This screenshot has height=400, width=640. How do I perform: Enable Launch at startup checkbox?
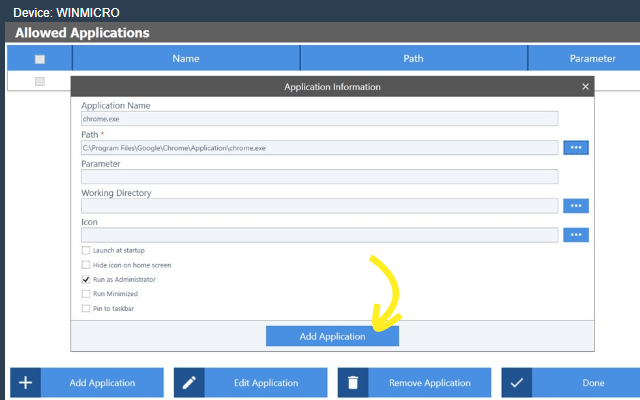[x=86, y=250]
